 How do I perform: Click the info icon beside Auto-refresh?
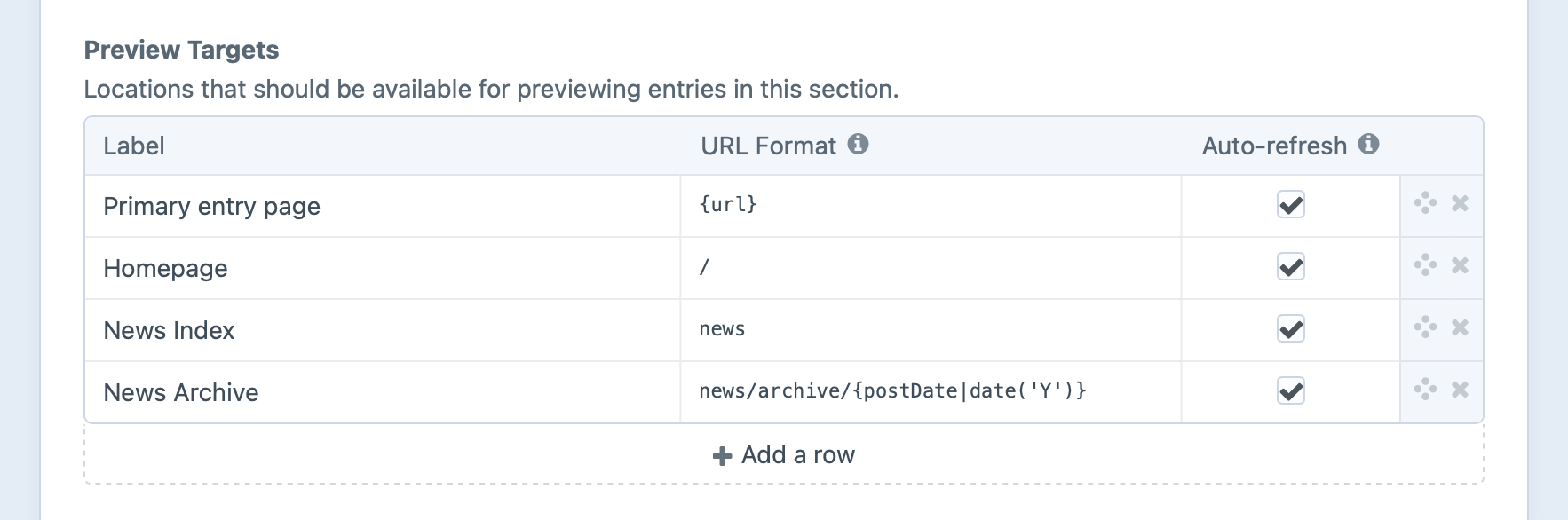[1368, 144]
